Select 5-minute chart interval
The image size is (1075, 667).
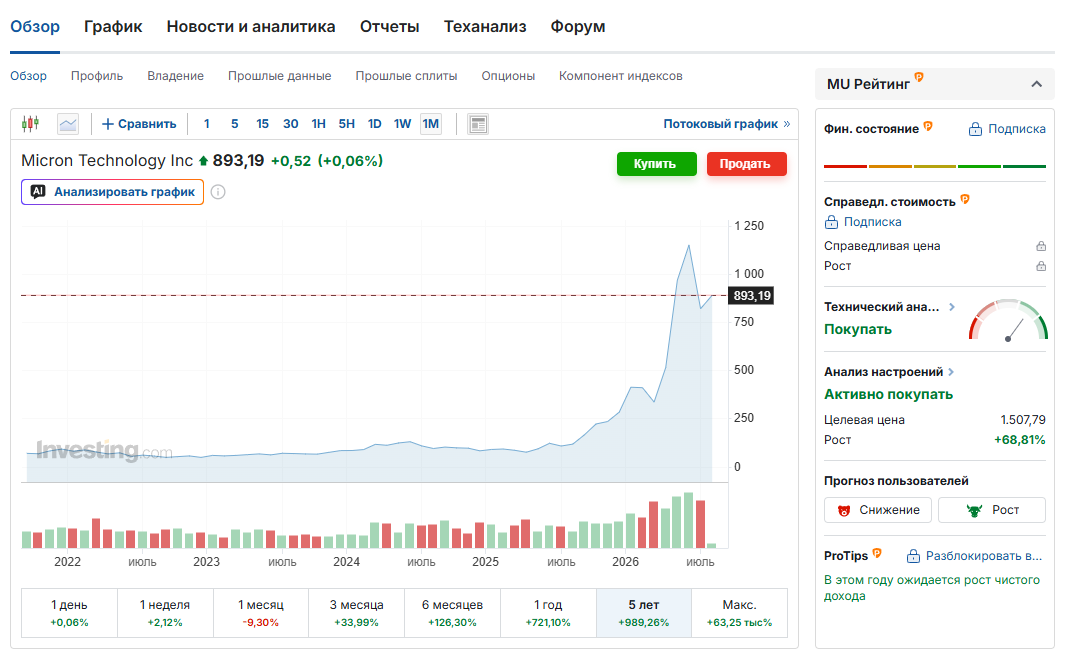pos(234,124)
